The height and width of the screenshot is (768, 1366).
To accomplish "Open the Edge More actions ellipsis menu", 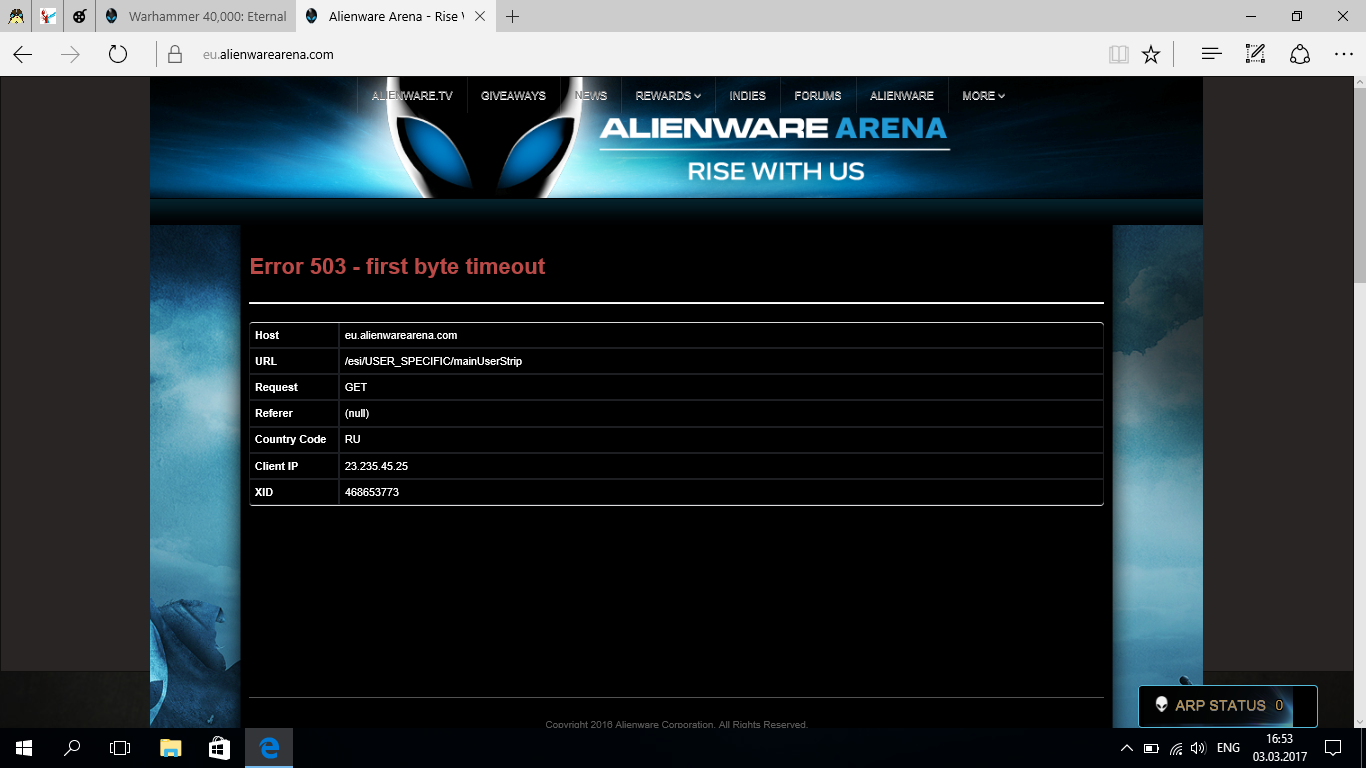I will tap(1344, 55).
